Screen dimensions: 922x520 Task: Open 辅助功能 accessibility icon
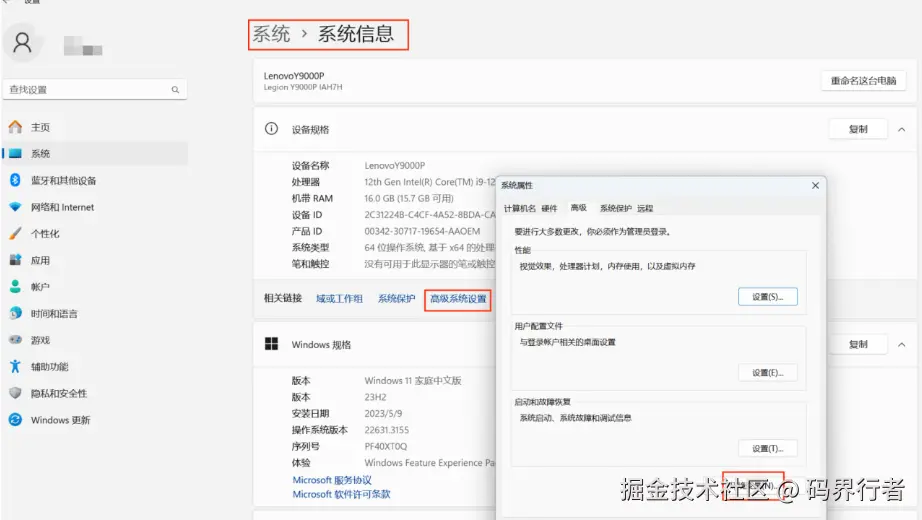15,366
